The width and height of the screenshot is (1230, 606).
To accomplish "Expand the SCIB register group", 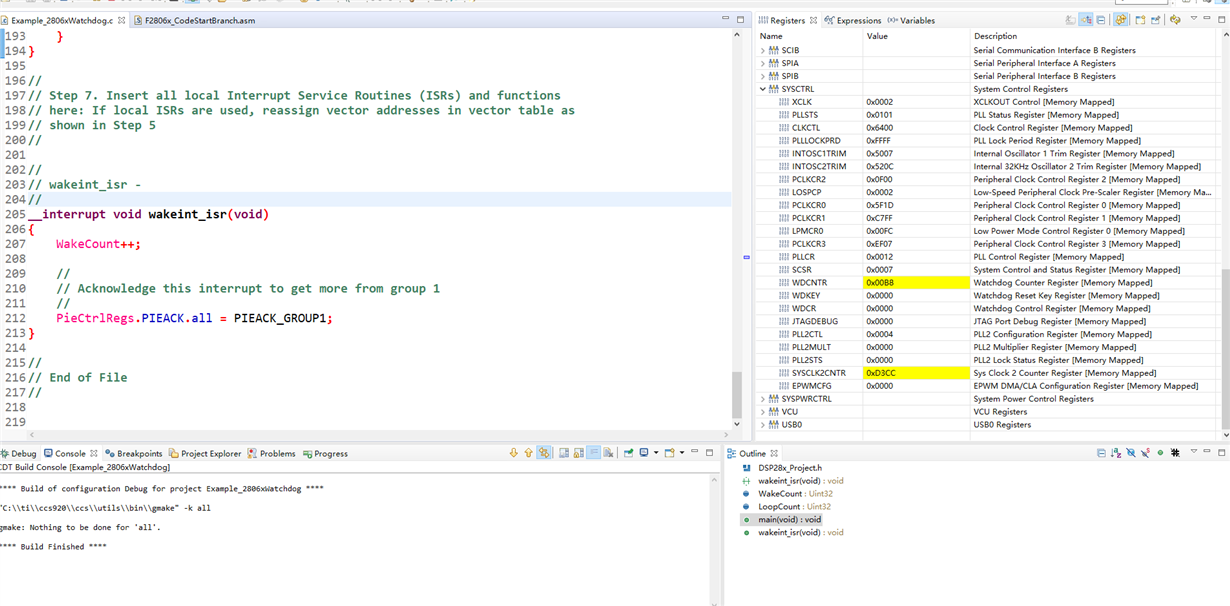I will click(x=763, y=50).
